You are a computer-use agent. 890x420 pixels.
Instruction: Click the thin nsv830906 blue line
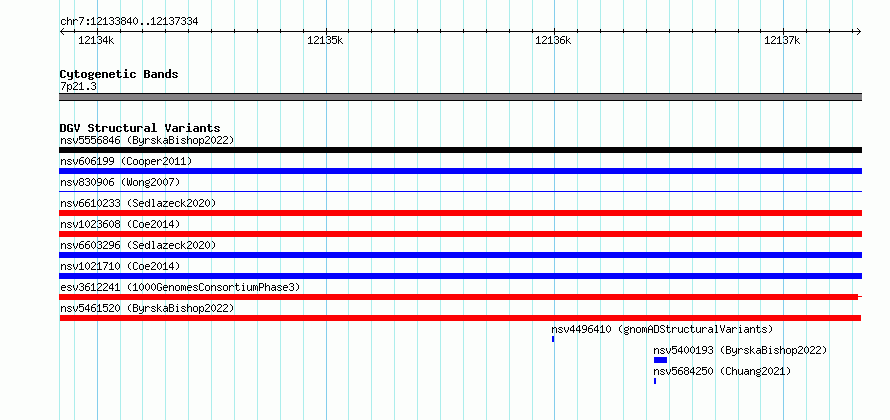click(x=460, y=192)
